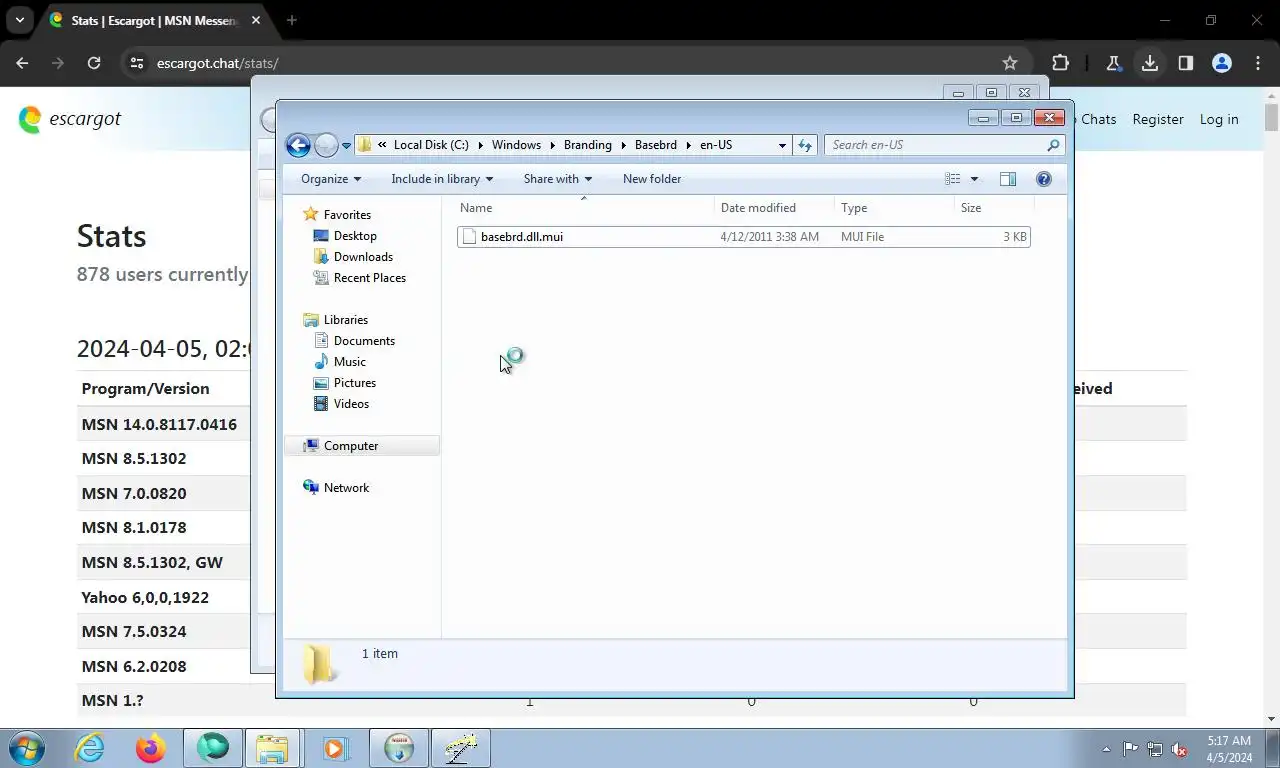Open network tray icon

(x=1155, y=749)
